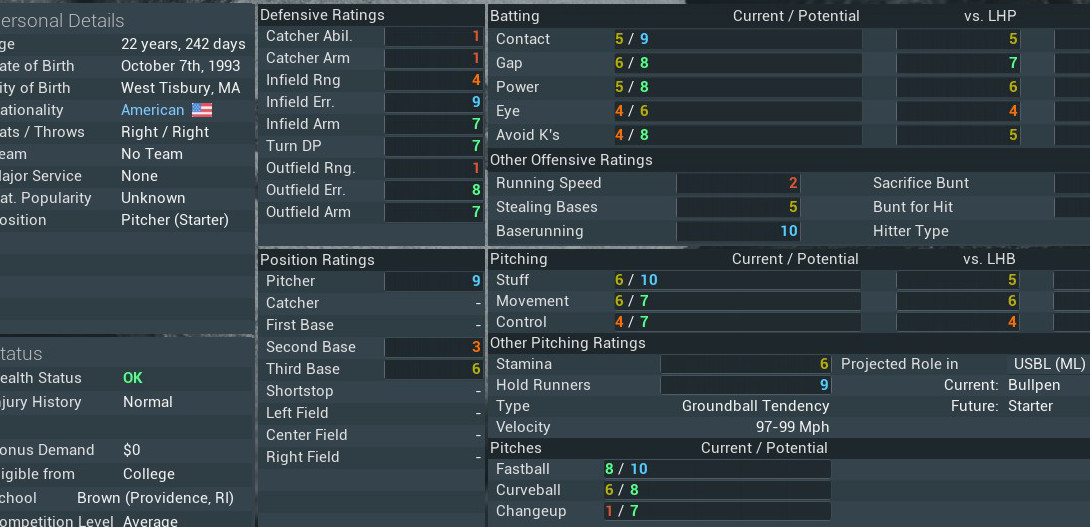Click the Hold Runners rating bar
Viewport: 1092px width, 527px height.
(x=745, y=385)
